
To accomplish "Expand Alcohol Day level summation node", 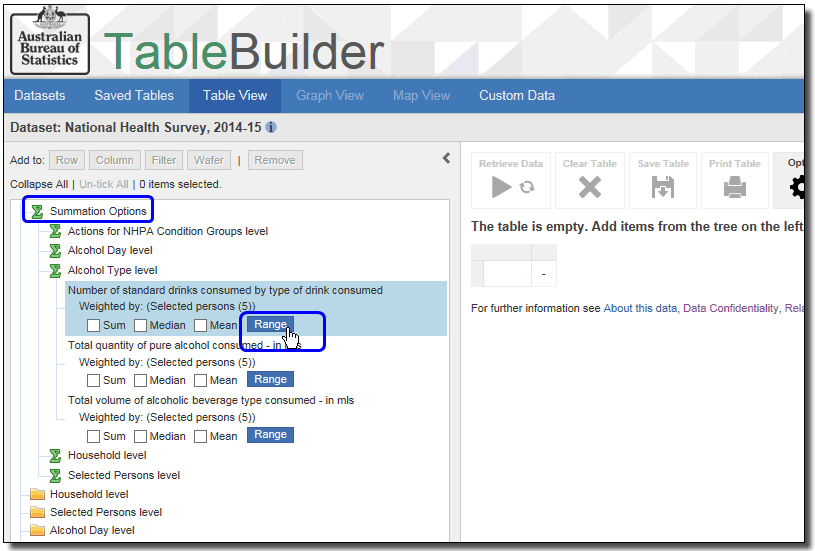I will [55, 250].
